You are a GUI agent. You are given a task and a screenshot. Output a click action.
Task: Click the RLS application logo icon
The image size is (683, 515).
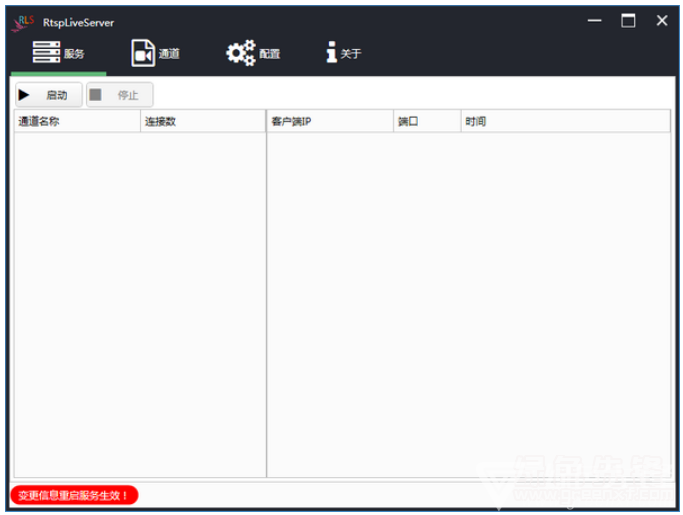tap(23, 22)
